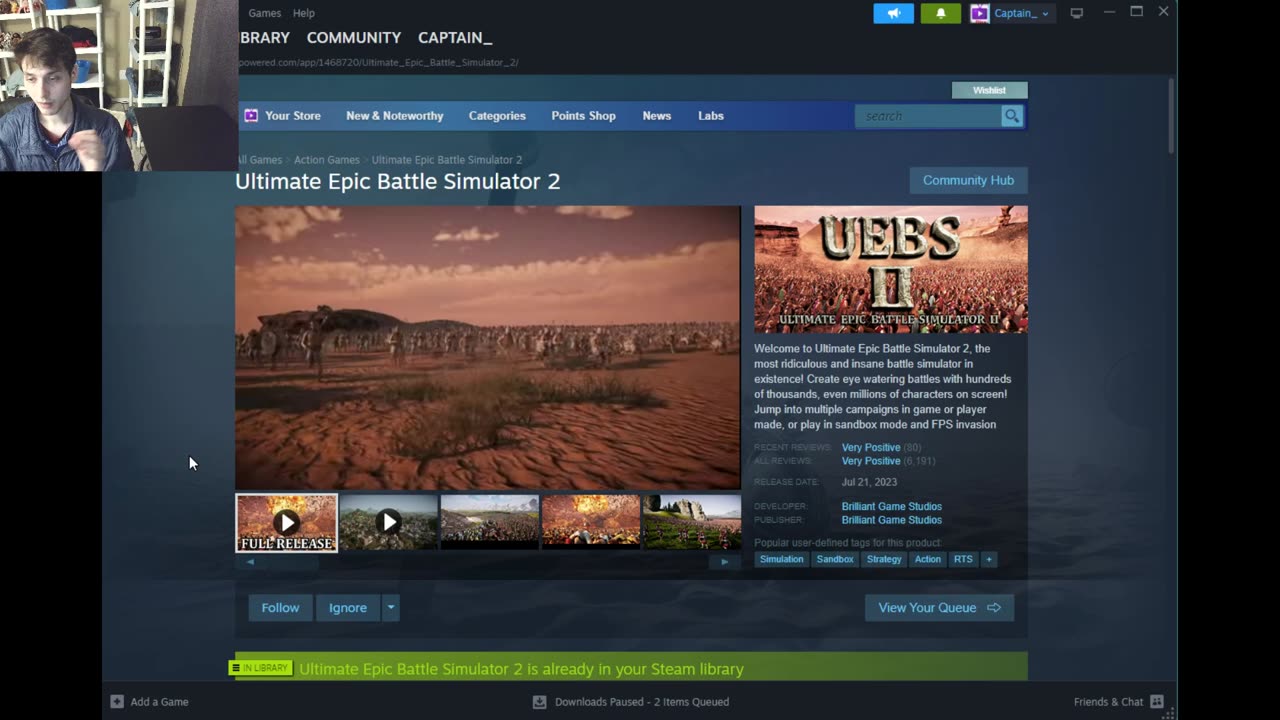This screenshot has width=1280, height=720.
Task: Click the downloads paused icon
Action: (540, 702)
